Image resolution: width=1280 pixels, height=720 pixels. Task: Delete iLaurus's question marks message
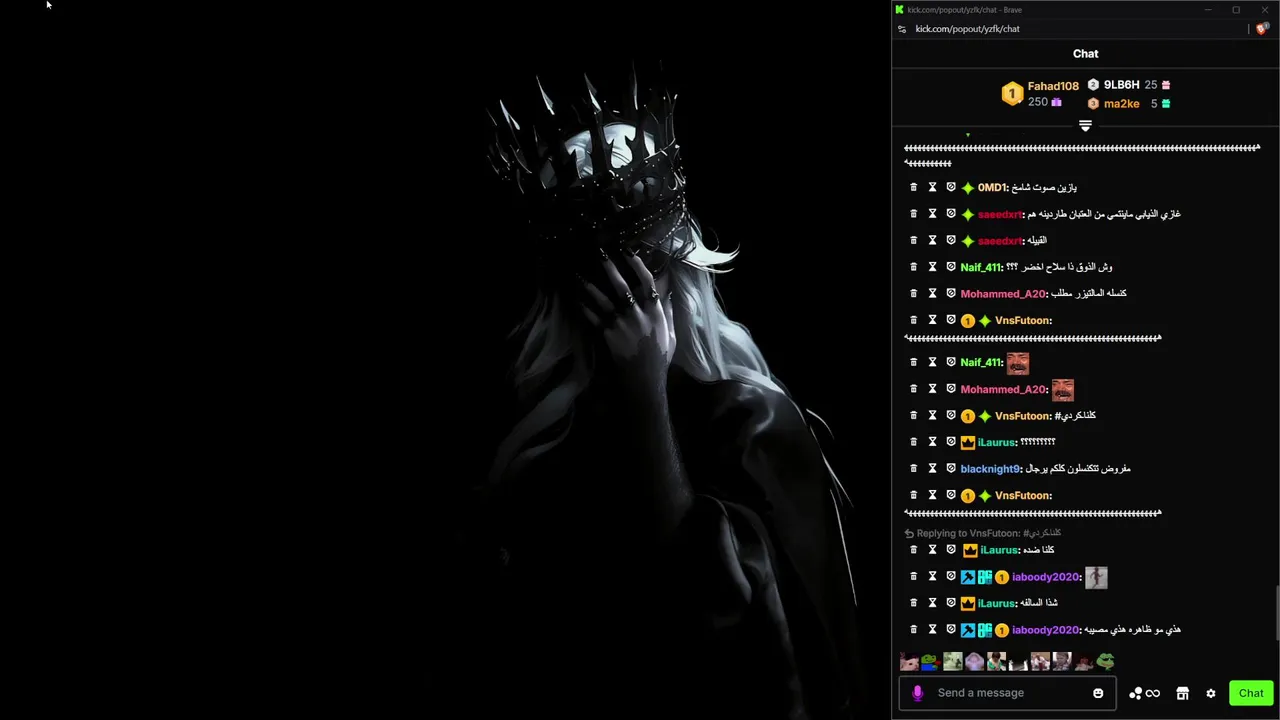[913, 442]
